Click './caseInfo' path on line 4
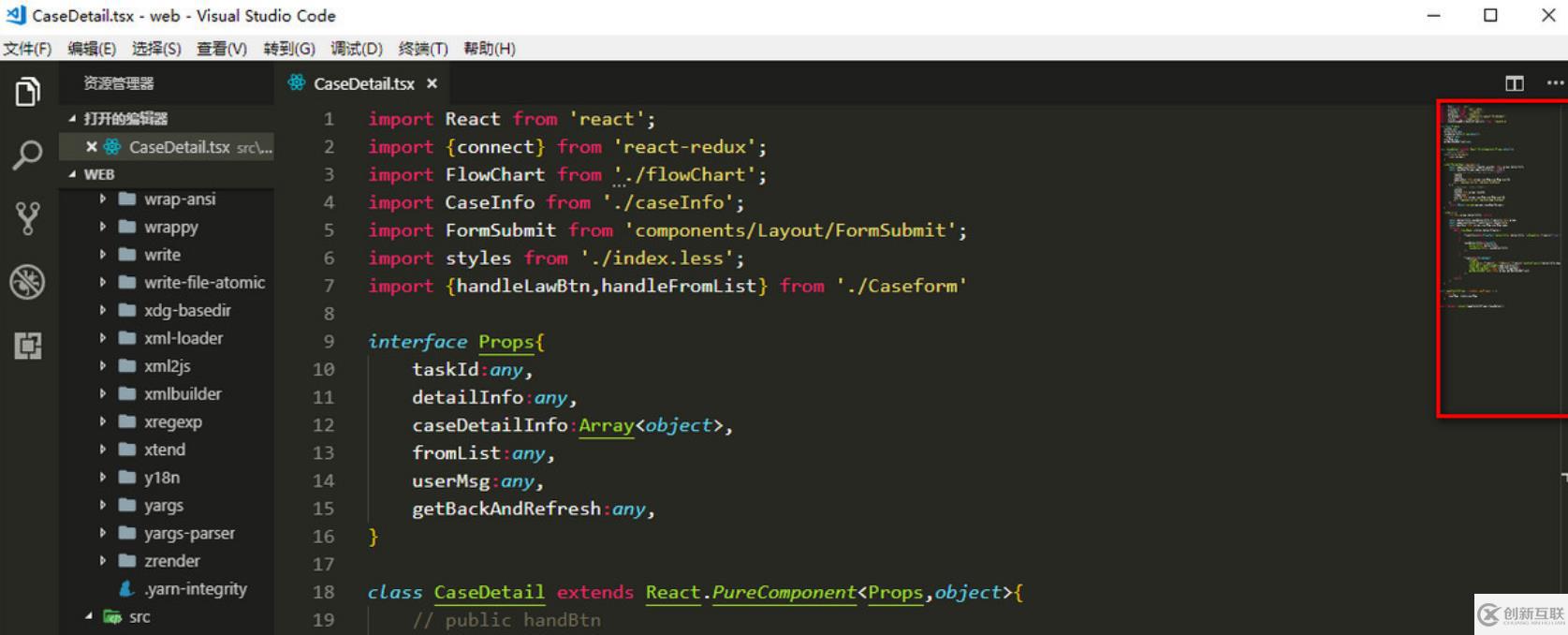Screen dimensions: 1568x635 [668, 202]
